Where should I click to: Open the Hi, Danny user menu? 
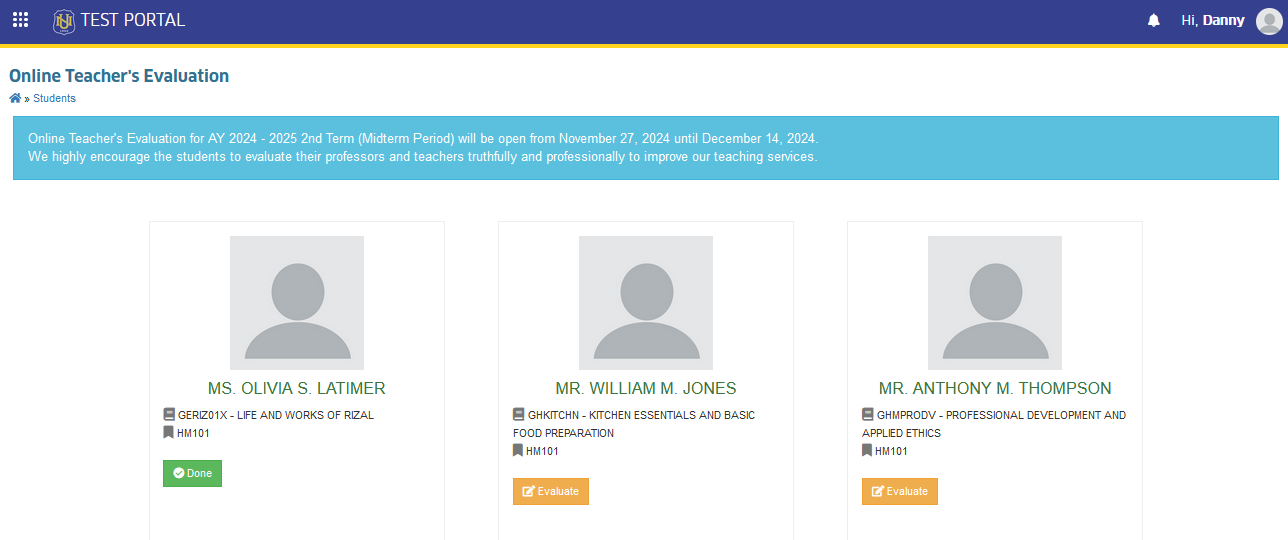pyautogui.click(x=1213, y=20)
